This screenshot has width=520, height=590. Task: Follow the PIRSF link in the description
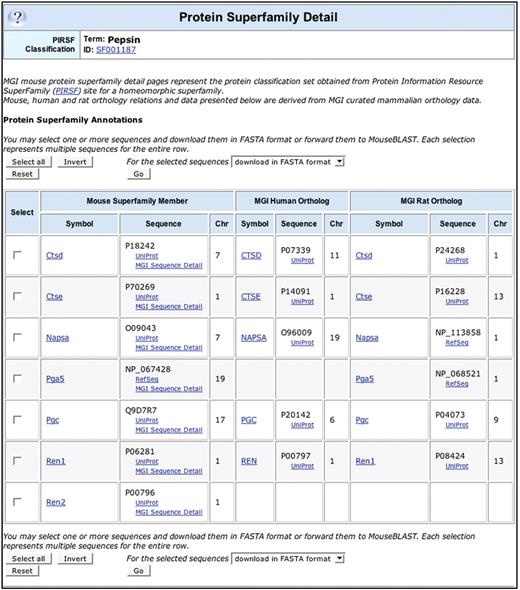67,91
